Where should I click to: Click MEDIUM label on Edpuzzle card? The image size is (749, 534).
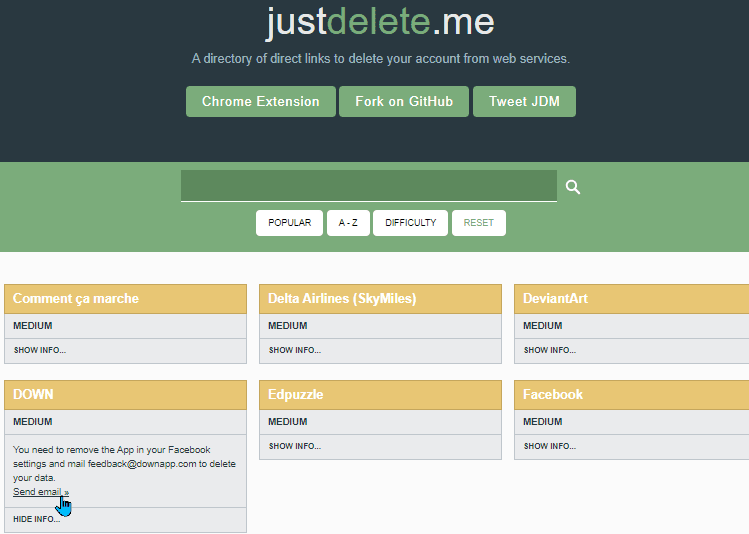coord(288,422)
